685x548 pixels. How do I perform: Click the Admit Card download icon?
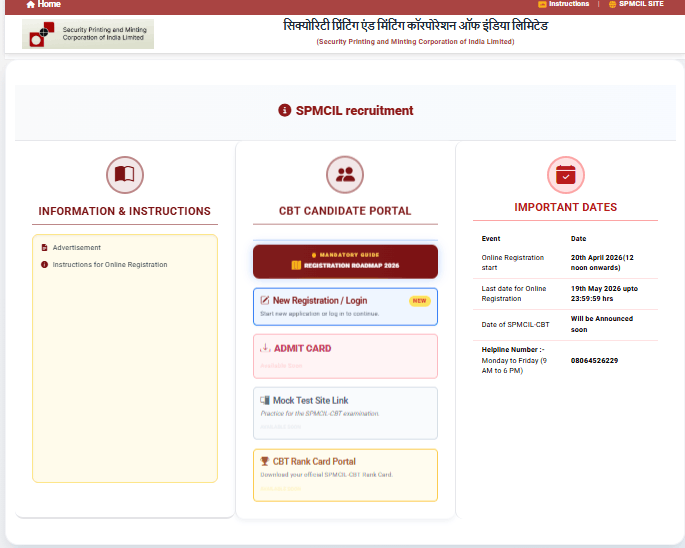265,348
